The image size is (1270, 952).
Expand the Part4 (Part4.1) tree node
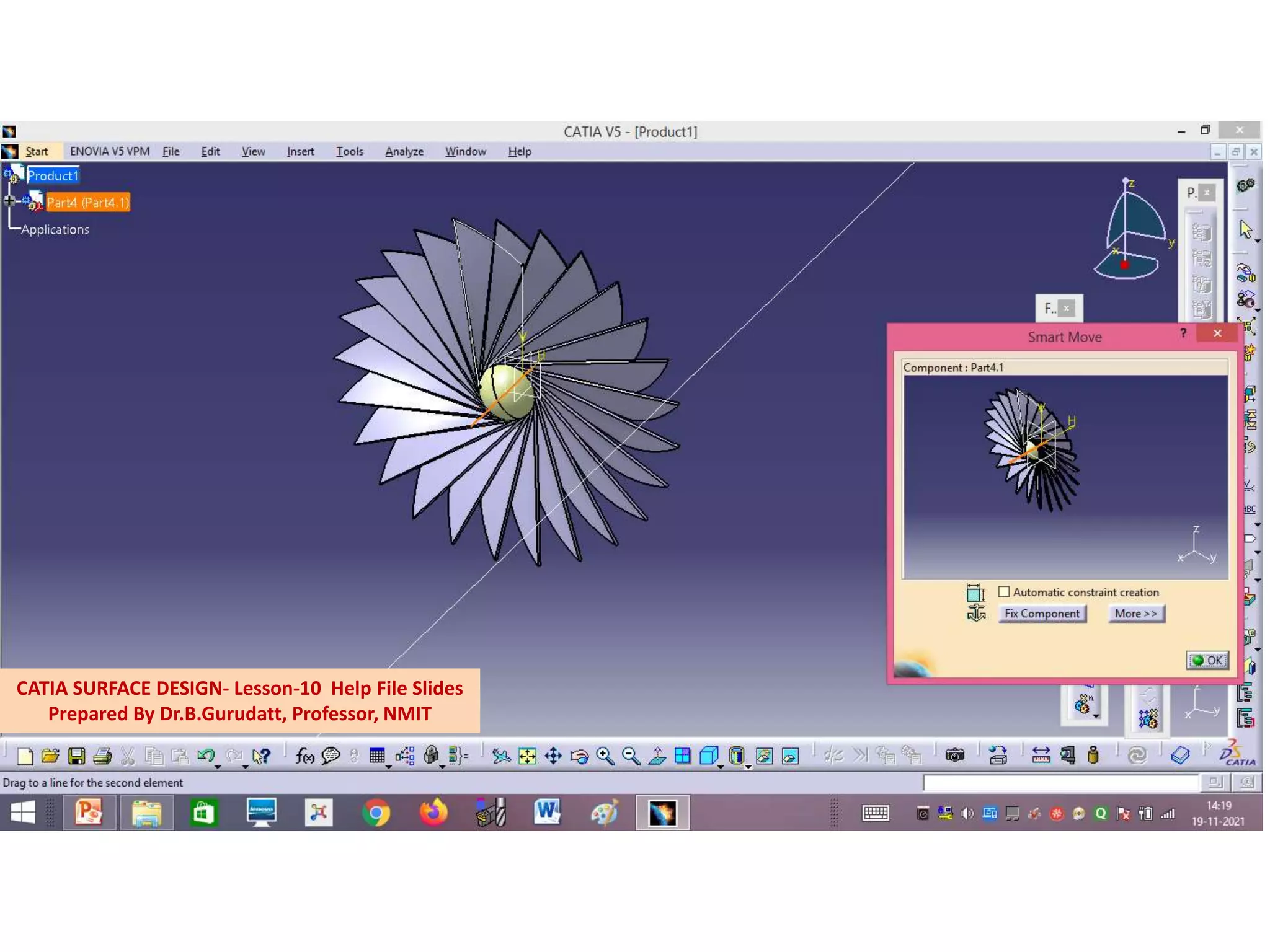[x=9, y=200]
